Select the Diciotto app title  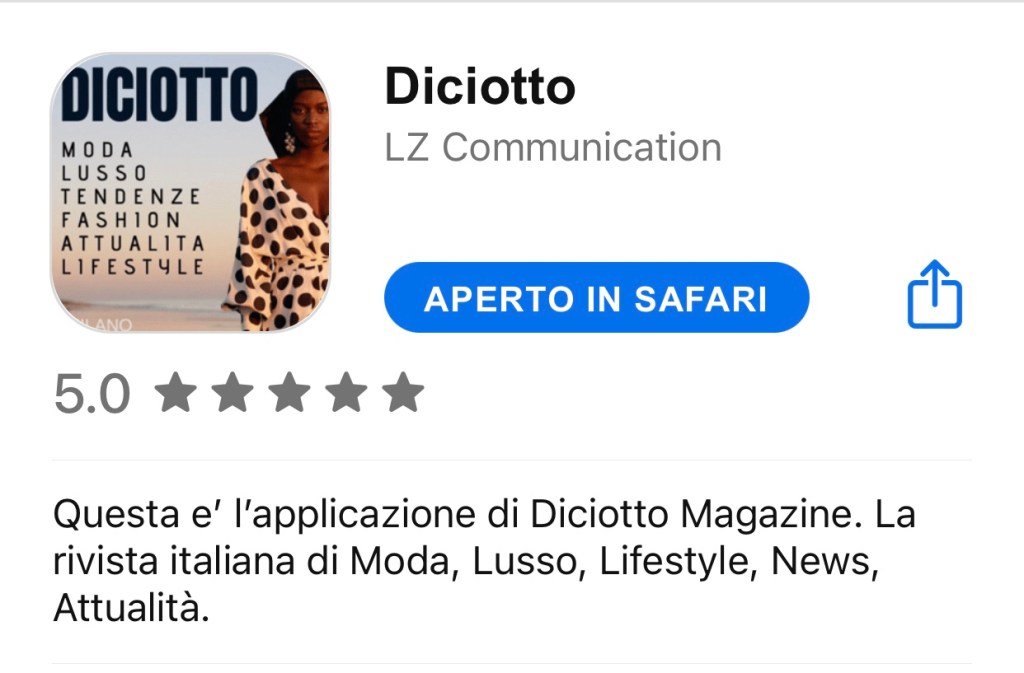480,86
